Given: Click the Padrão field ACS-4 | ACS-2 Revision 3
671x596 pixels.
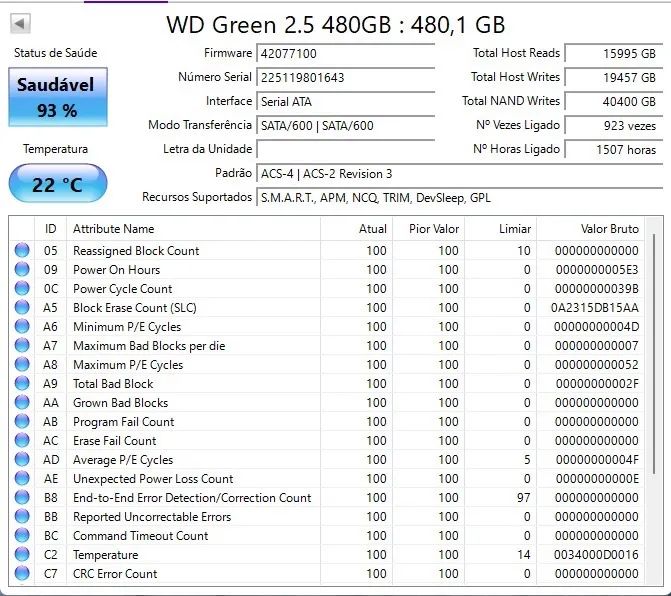Looking at the screenshot, I should [x=460, y=174].
